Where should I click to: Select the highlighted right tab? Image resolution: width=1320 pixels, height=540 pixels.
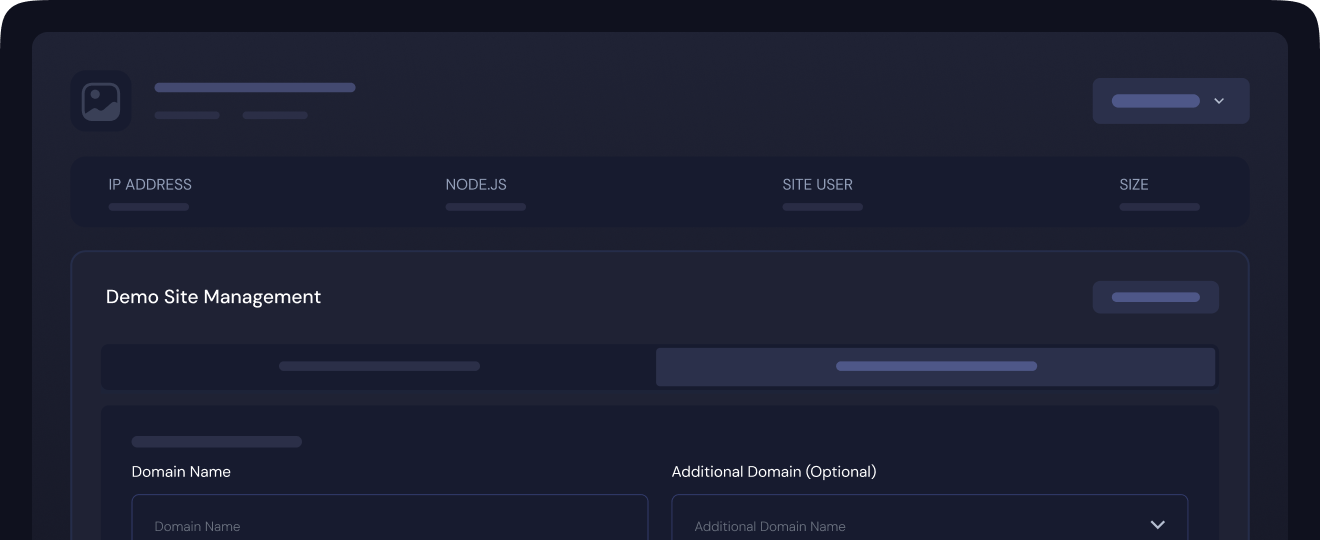pyautogui.click(x=935, y=366)
